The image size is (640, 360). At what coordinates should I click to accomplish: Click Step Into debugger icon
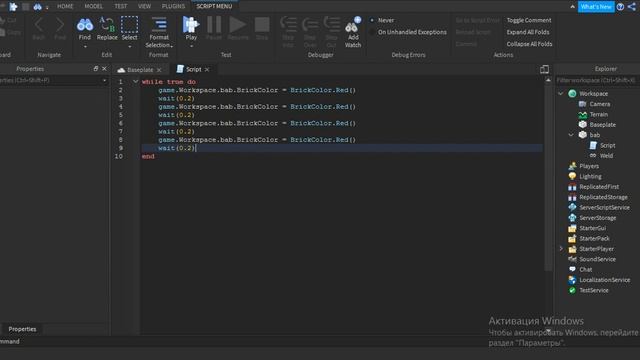[288, 24]
